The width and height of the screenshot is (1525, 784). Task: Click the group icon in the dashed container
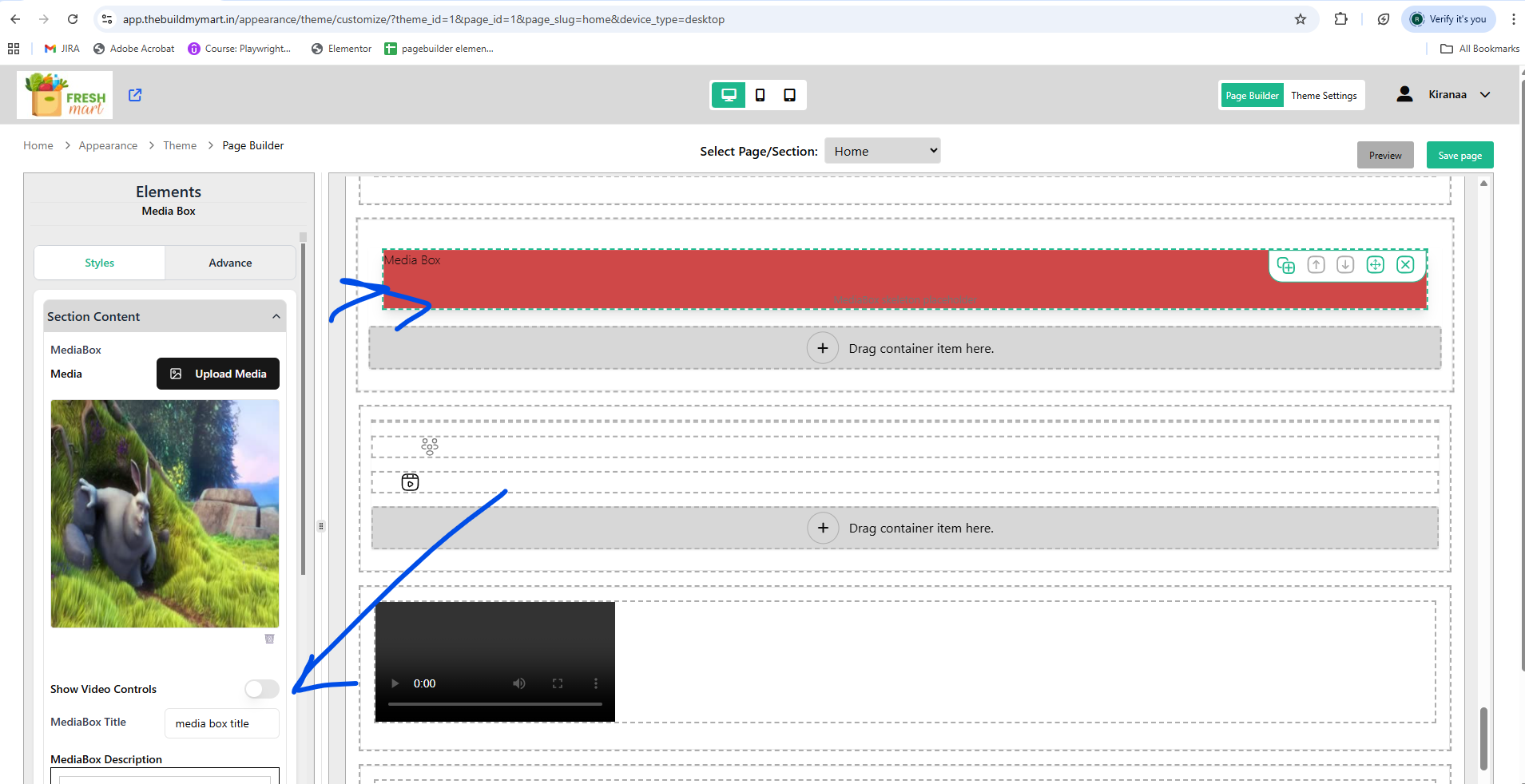coord(430,446)
